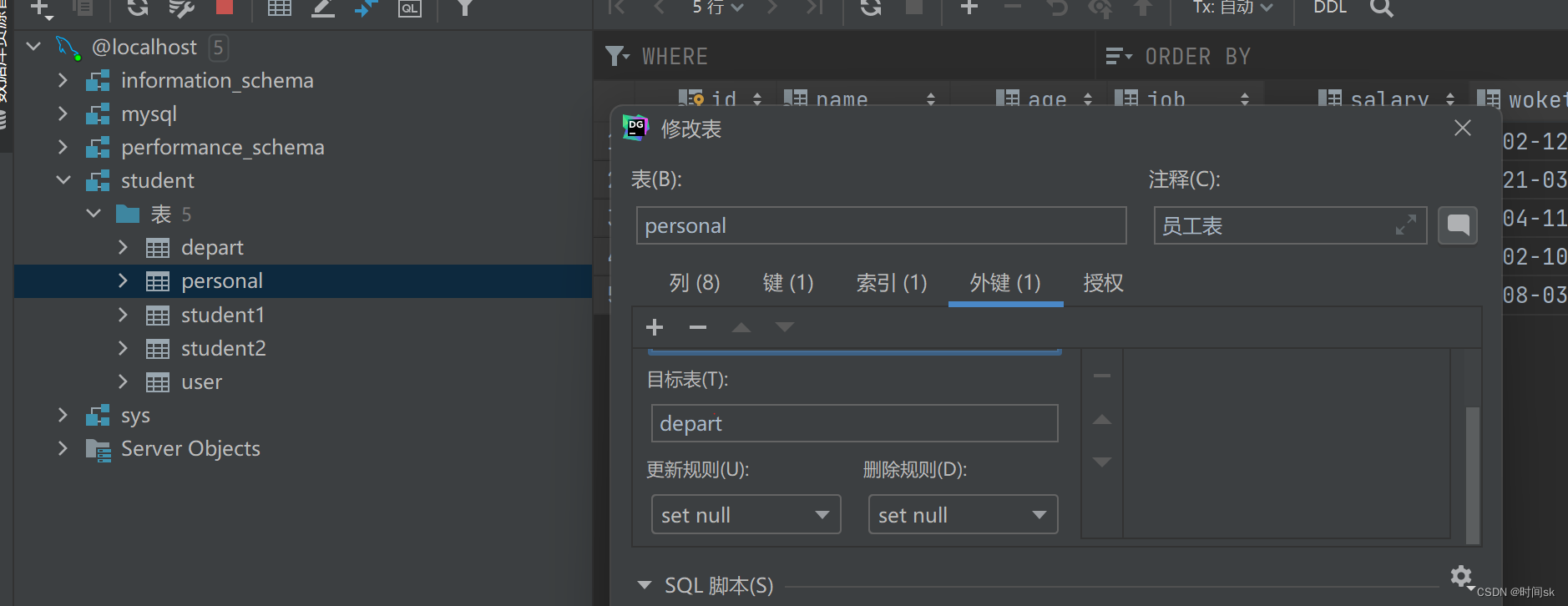Open the 删除规则 set null dropdown

(x=963, y=514)
